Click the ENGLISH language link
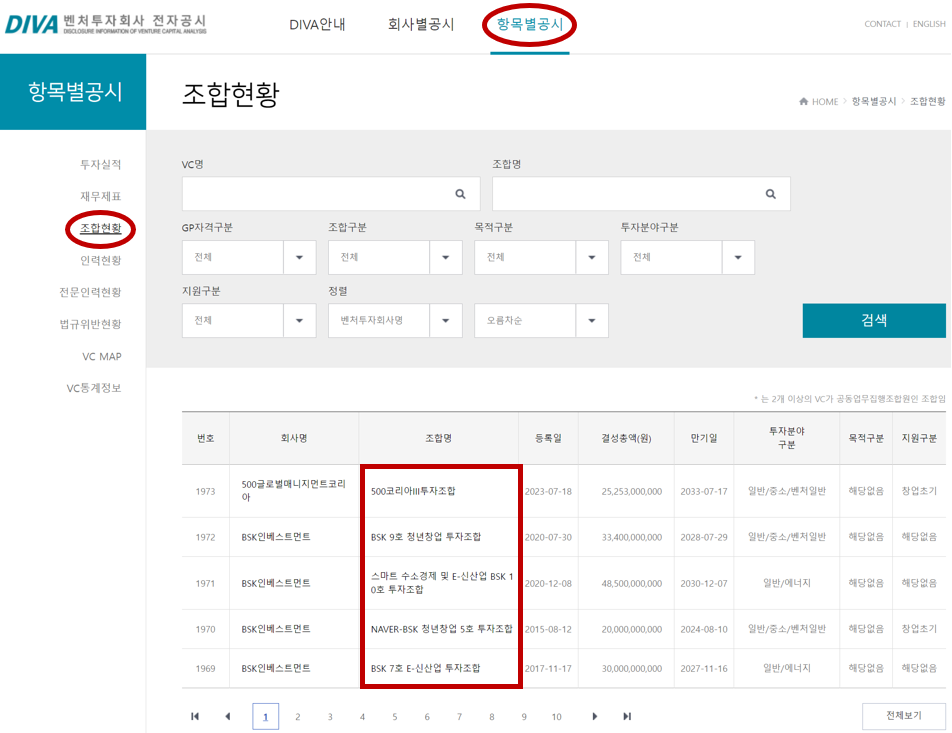Screen dimensions: 952x733 coord(929,24)
